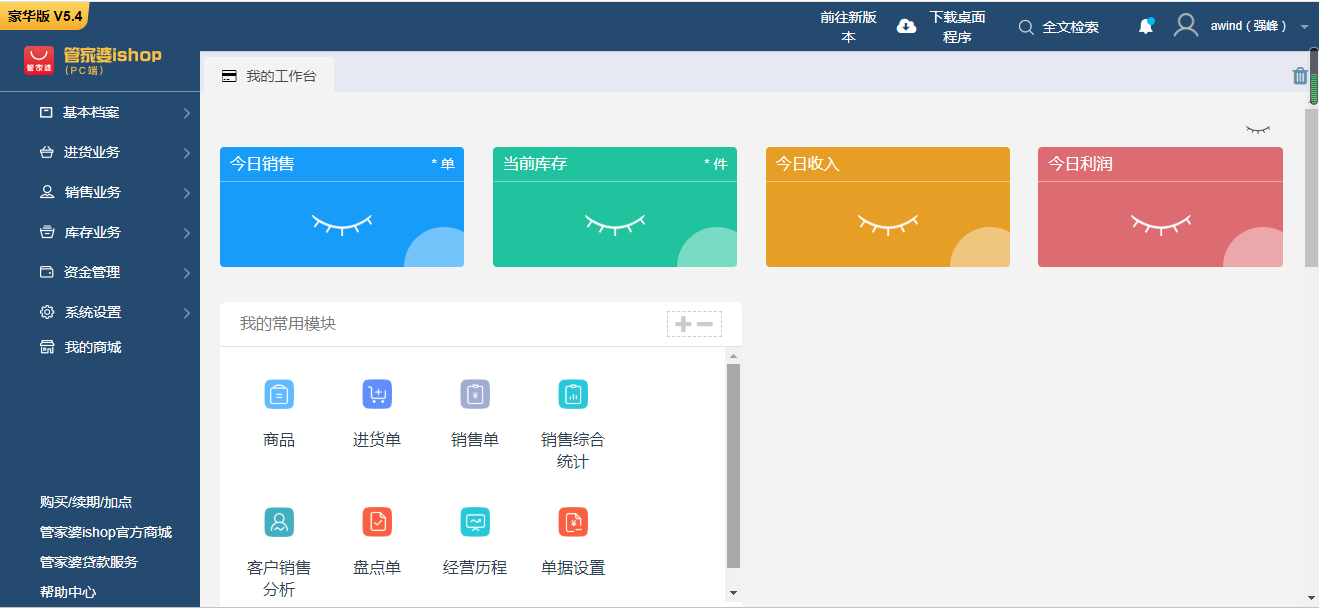The image size is (1319, 610).
Task: Toggle the 当前库存 card eye icon
Action: point(615,224)
